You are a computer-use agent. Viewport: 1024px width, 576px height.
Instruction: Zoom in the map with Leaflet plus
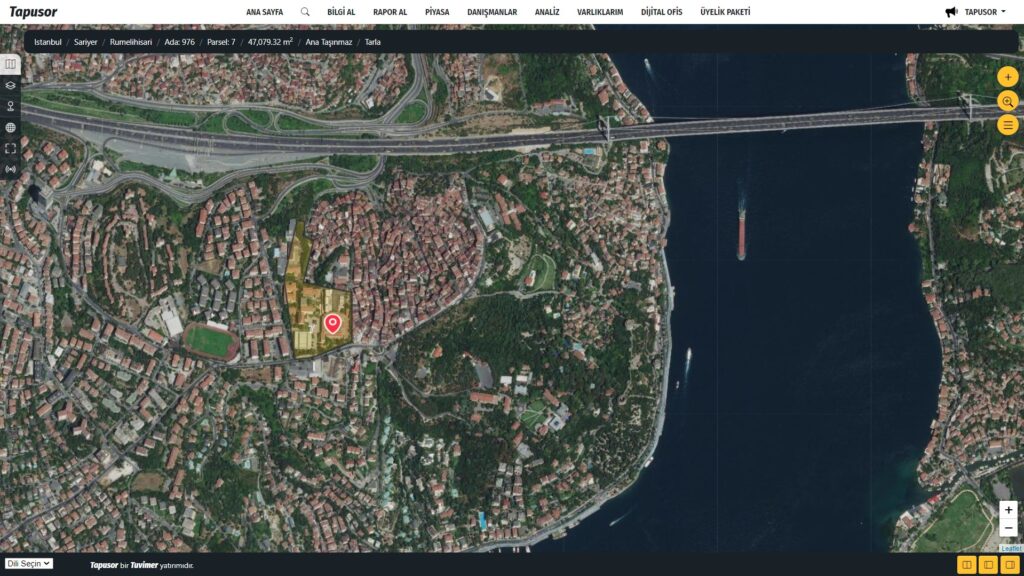[1008, 510]
